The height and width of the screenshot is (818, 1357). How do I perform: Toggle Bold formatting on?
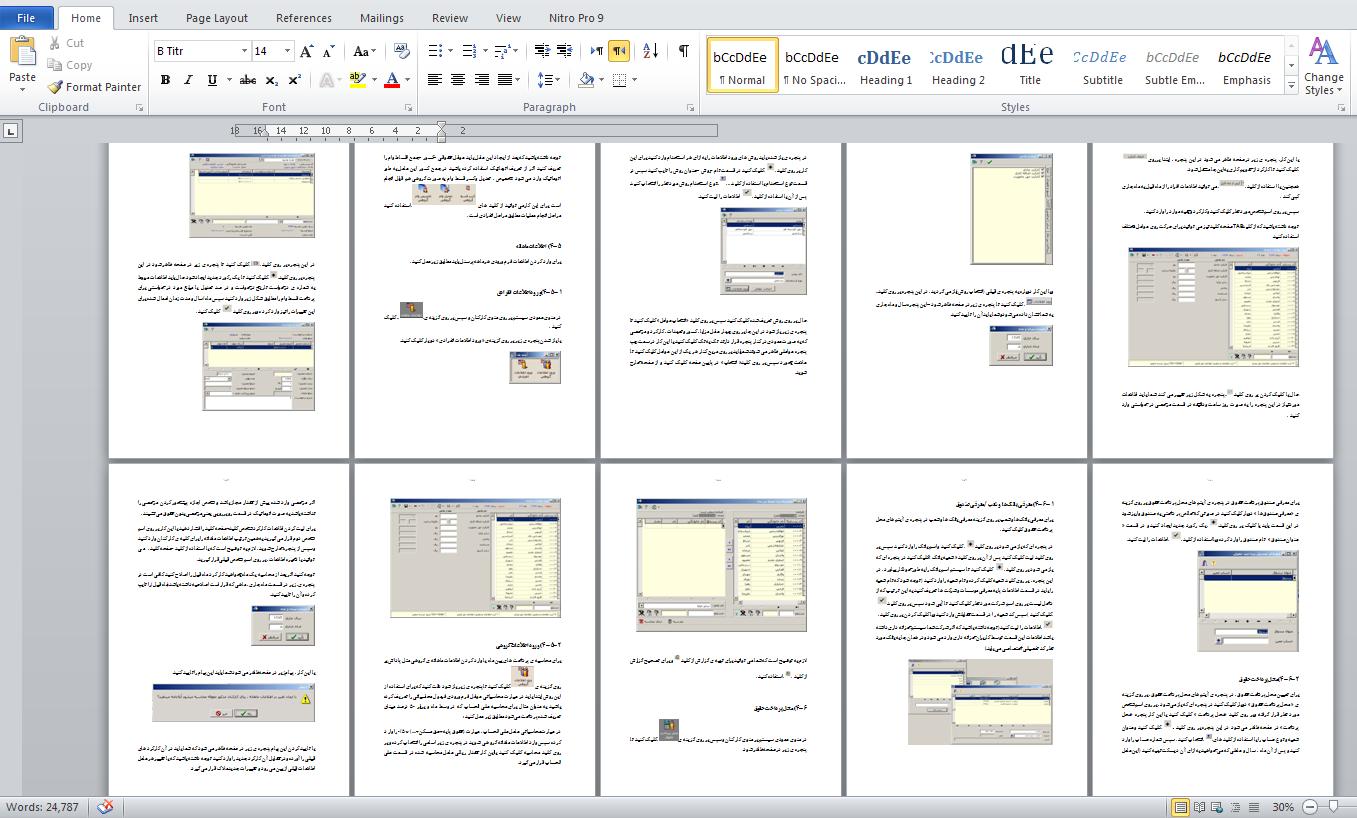tap(165, 80)
